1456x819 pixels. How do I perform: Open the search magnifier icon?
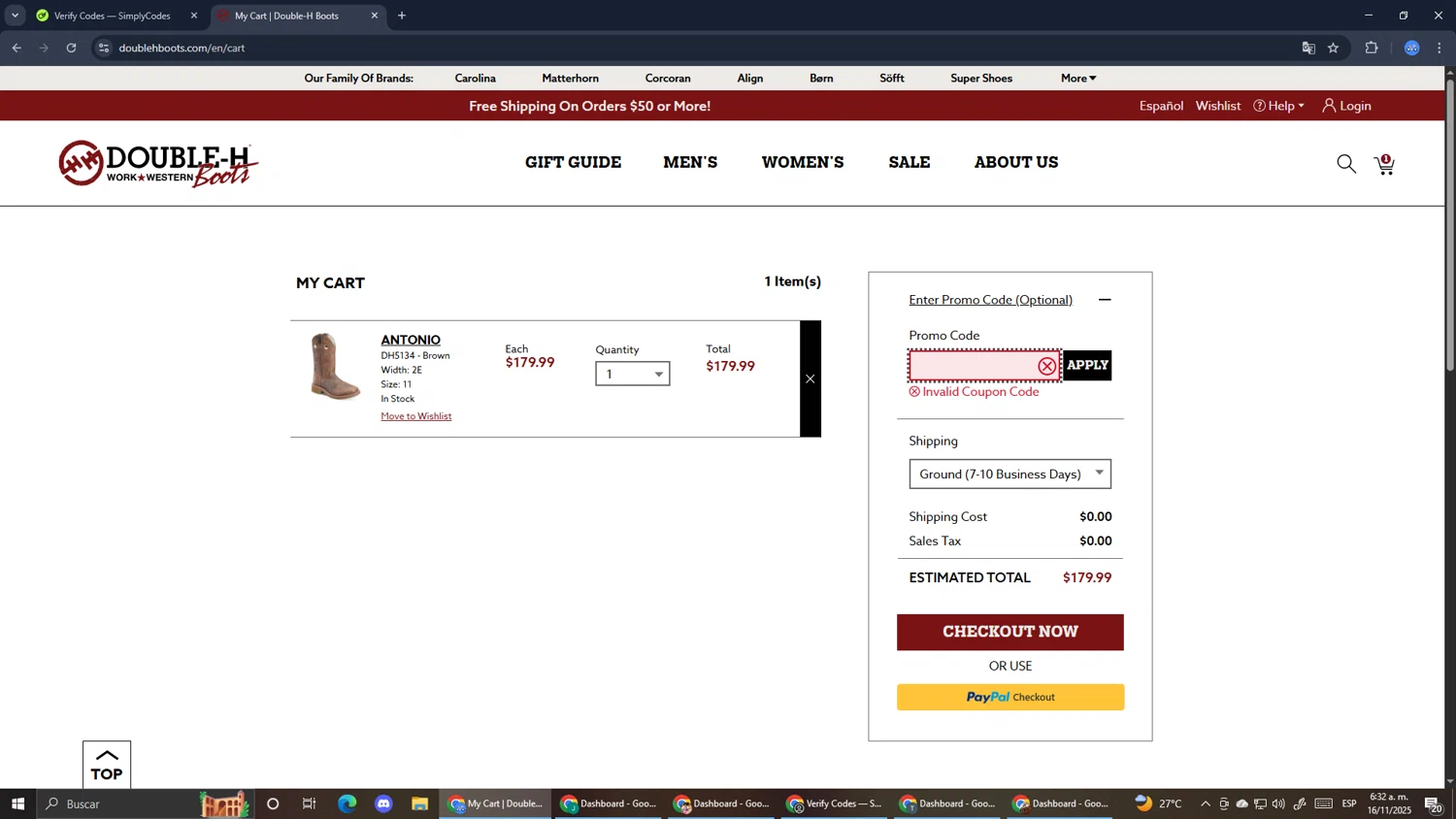pos(1346,164)
